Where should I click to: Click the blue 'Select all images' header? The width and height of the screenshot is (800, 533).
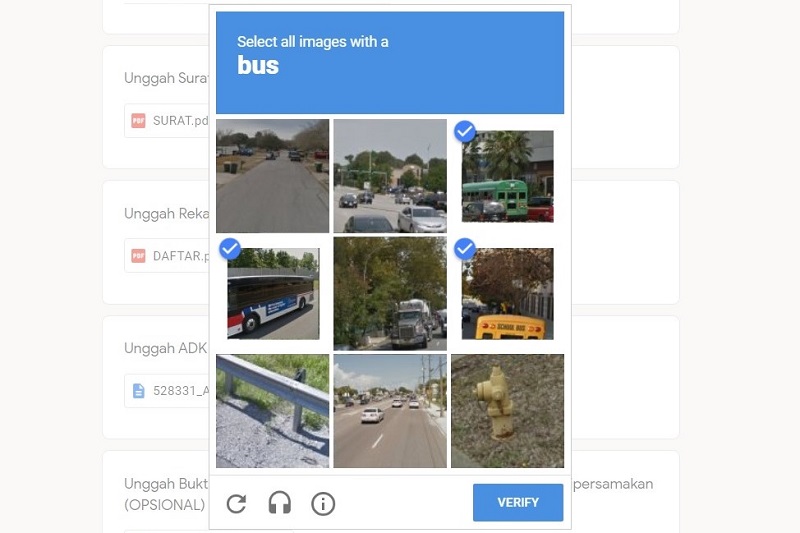coord(390,63)
